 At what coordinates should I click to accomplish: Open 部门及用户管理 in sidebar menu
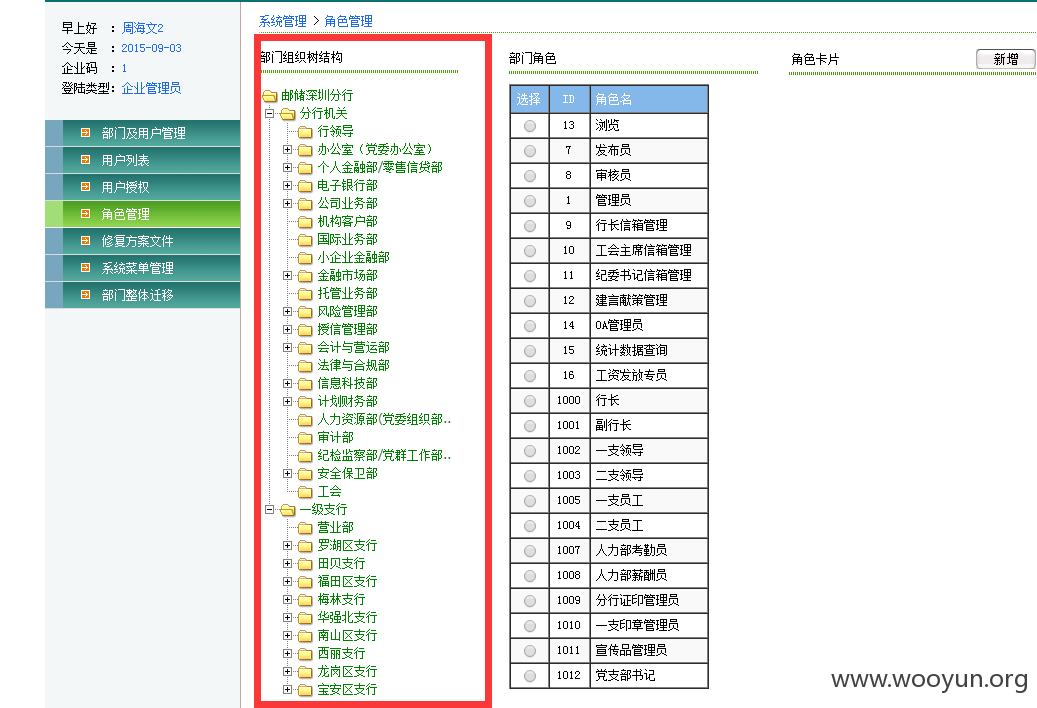click(x=143, y=133)
